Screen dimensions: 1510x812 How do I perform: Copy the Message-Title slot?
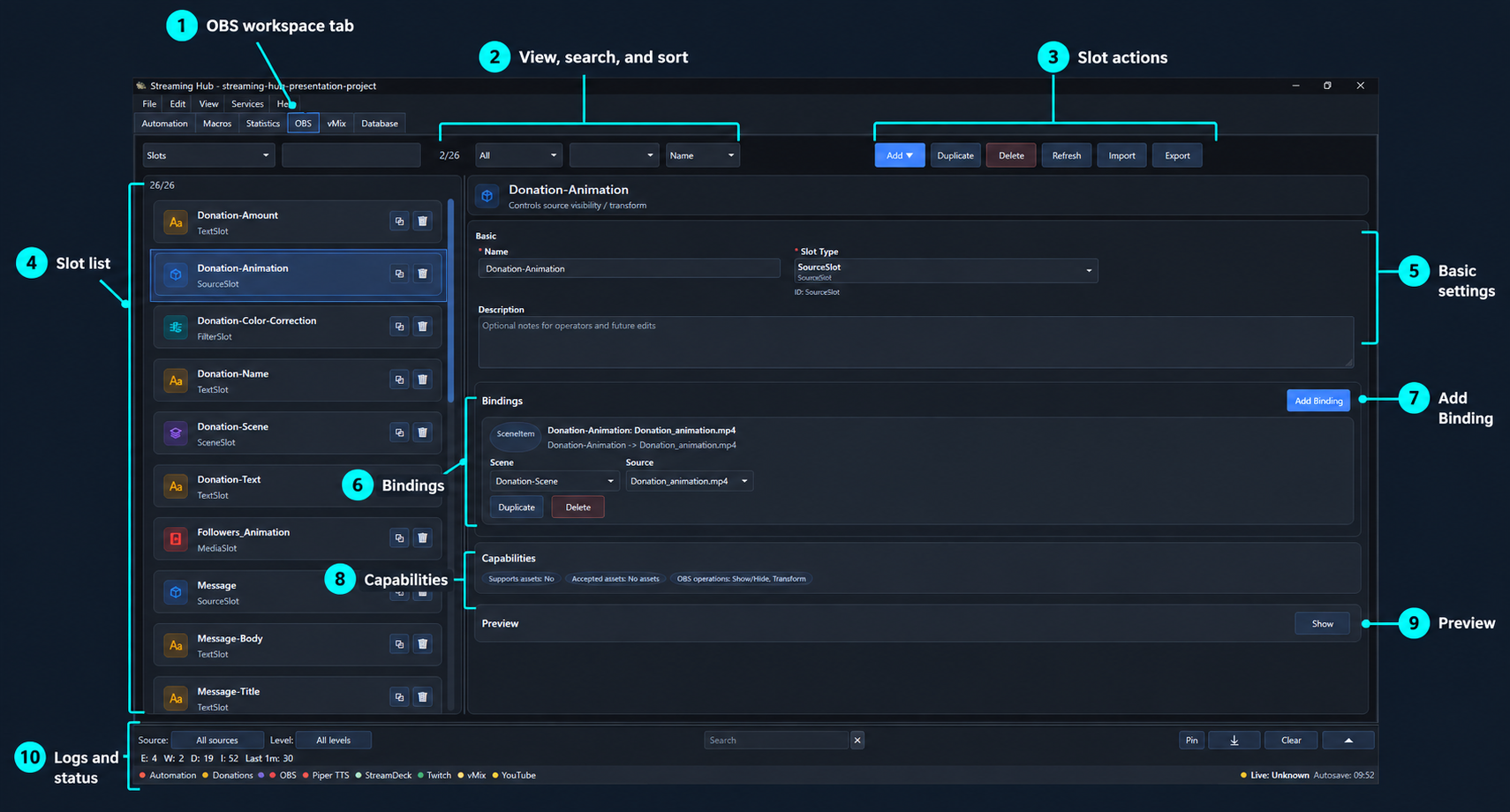399,697
